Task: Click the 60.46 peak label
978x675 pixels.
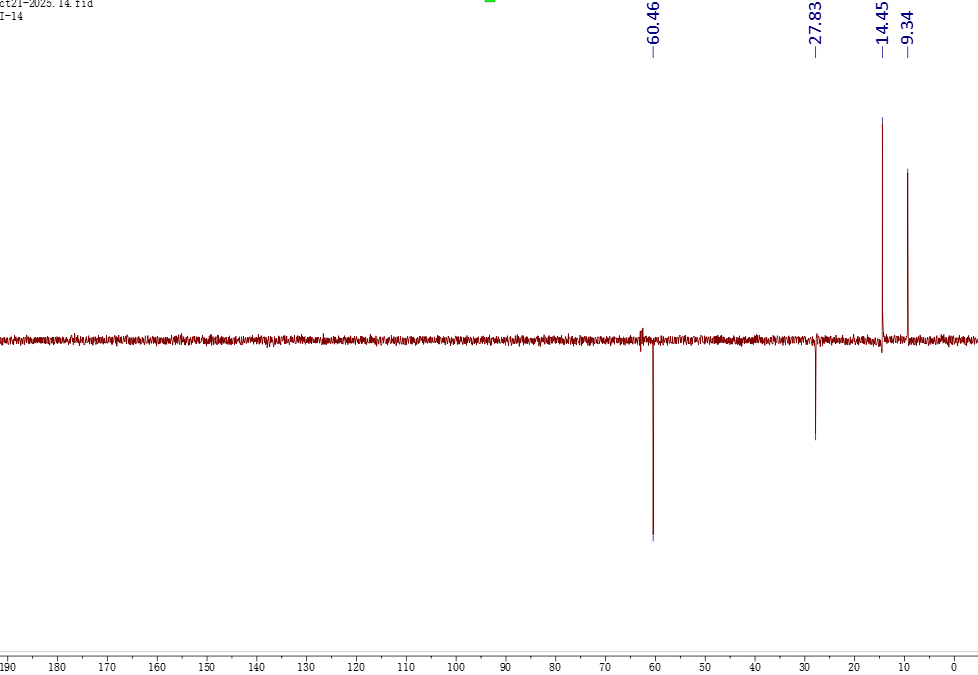Action: pos(653,24)
